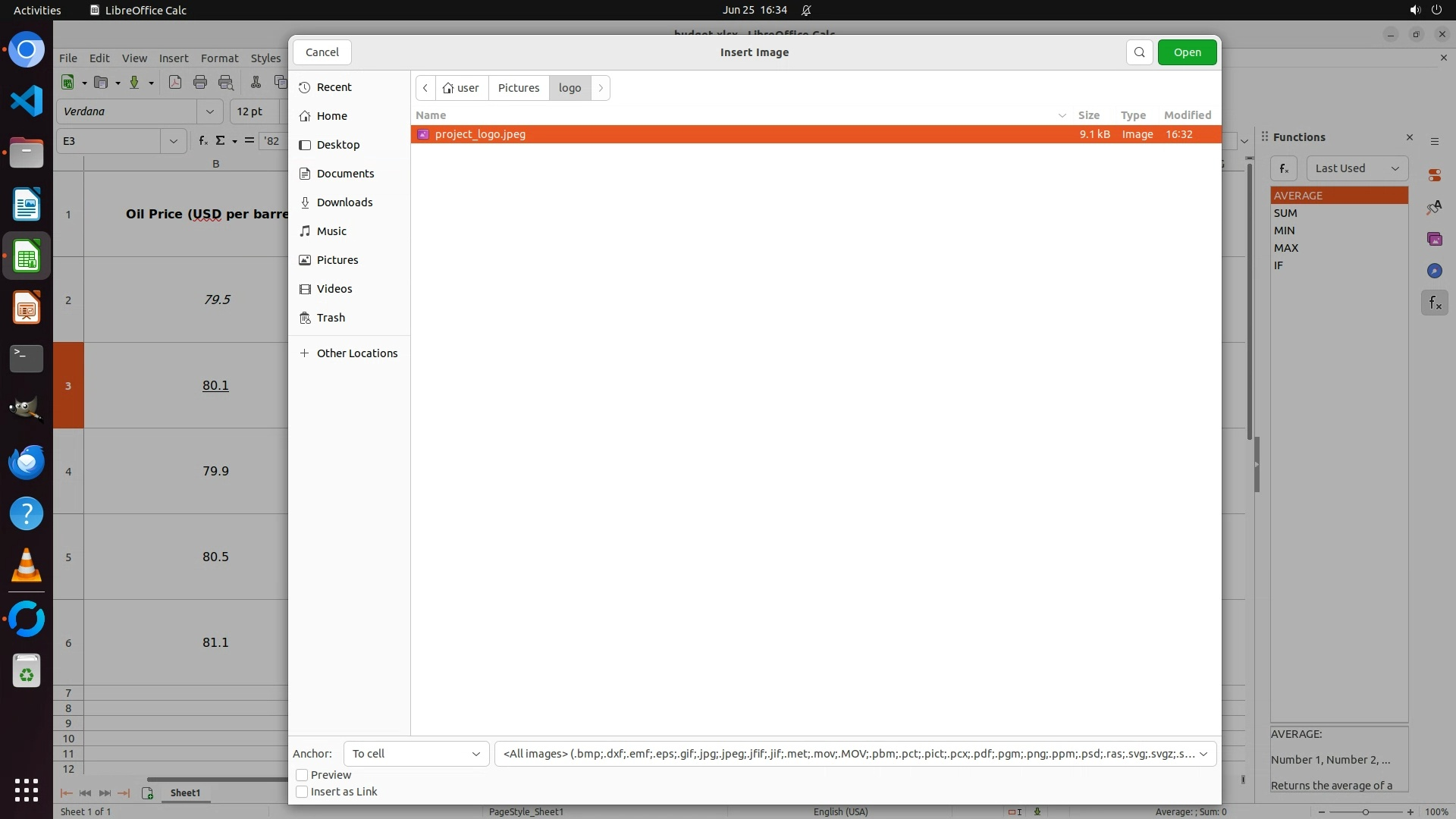Image resolution: width=1456 pixels, height=819 pixels.
Task: Open the Anchor 'To cell' dropdown
Action: point(416,754)
